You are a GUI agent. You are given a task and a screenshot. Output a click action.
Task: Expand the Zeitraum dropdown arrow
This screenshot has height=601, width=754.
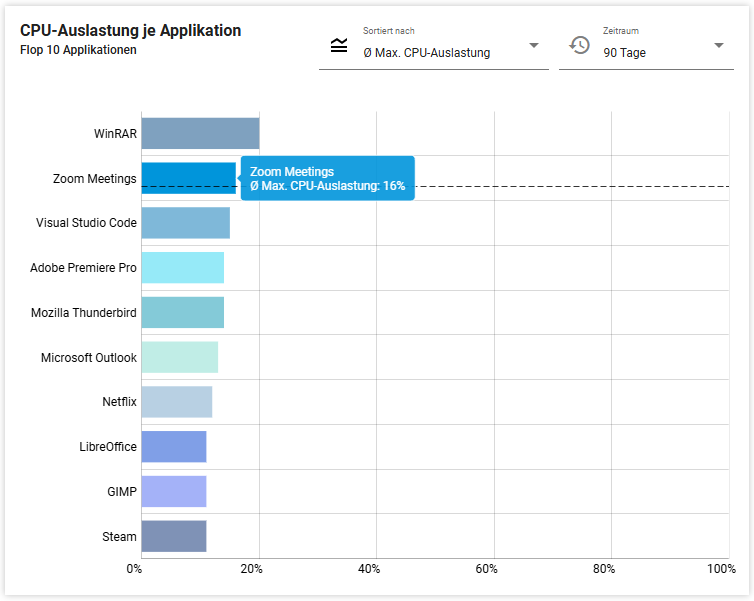point(718,46)
